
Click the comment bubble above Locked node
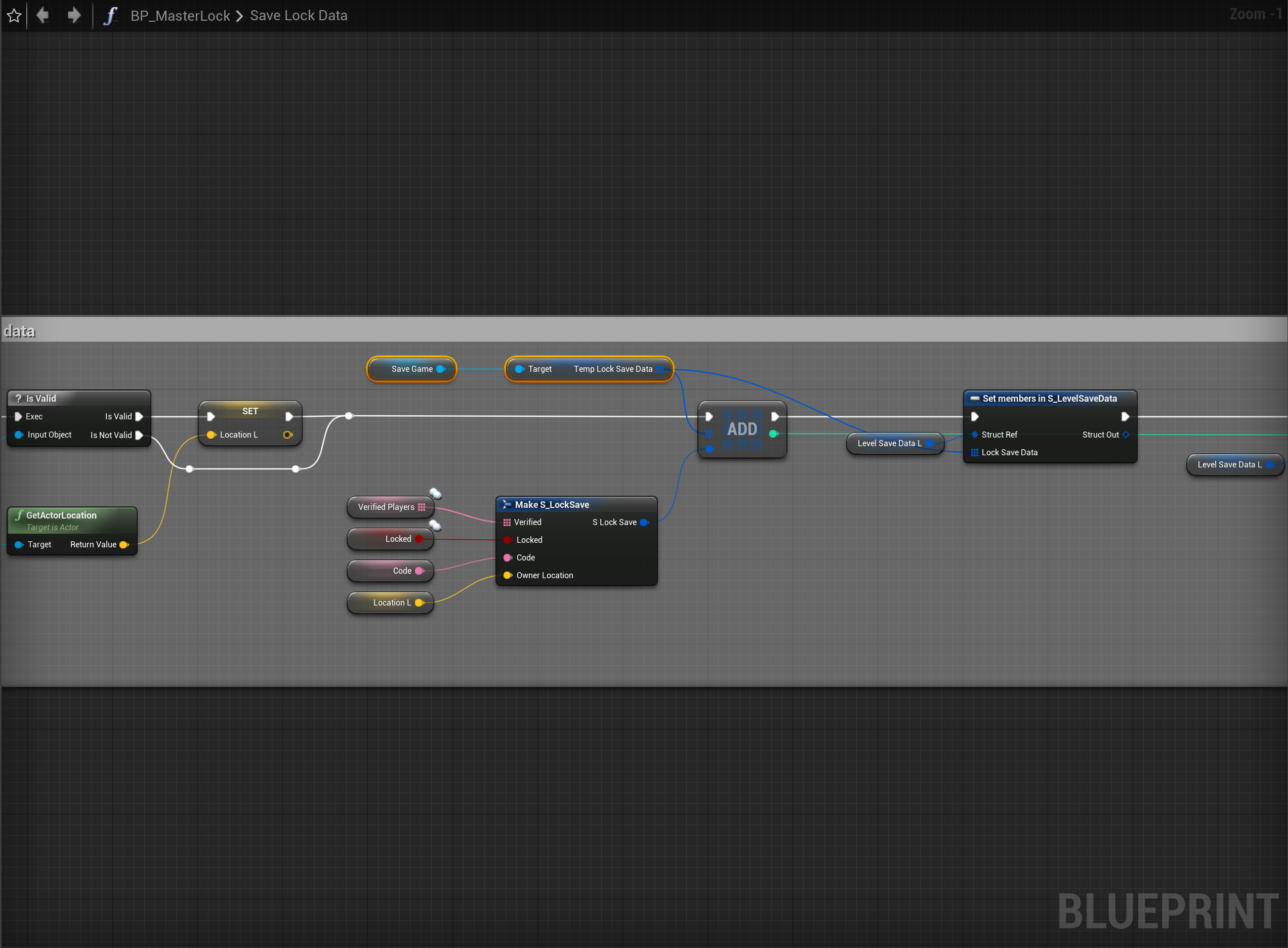435,526
